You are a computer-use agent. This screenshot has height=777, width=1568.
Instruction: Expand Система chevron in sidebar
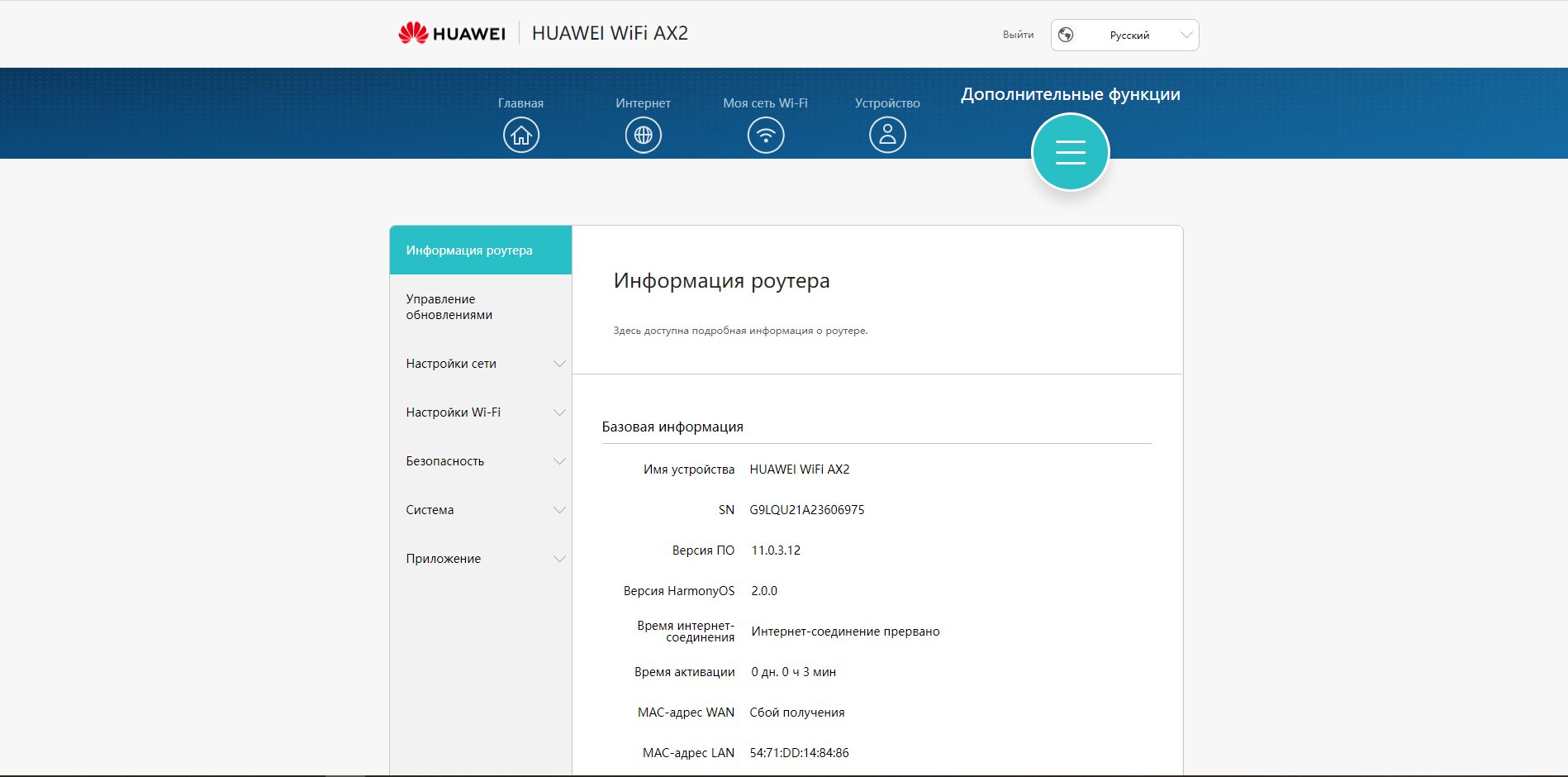click(x=559, y=510)
